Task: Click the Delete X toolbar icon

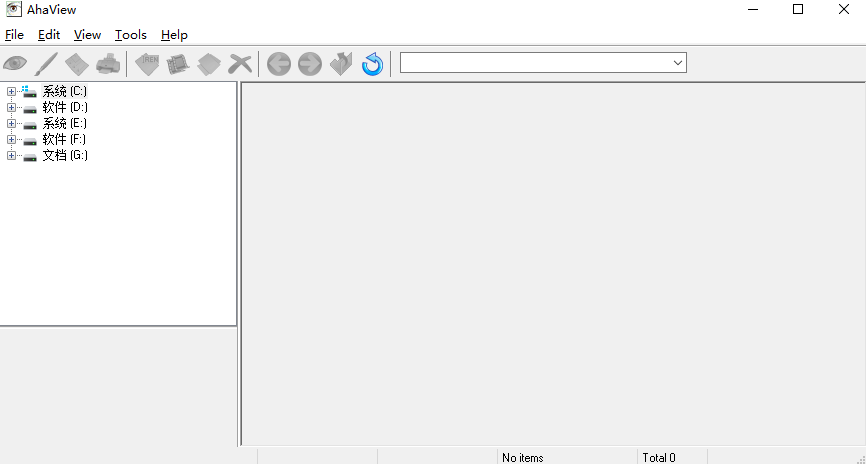Action: [240, 64]
